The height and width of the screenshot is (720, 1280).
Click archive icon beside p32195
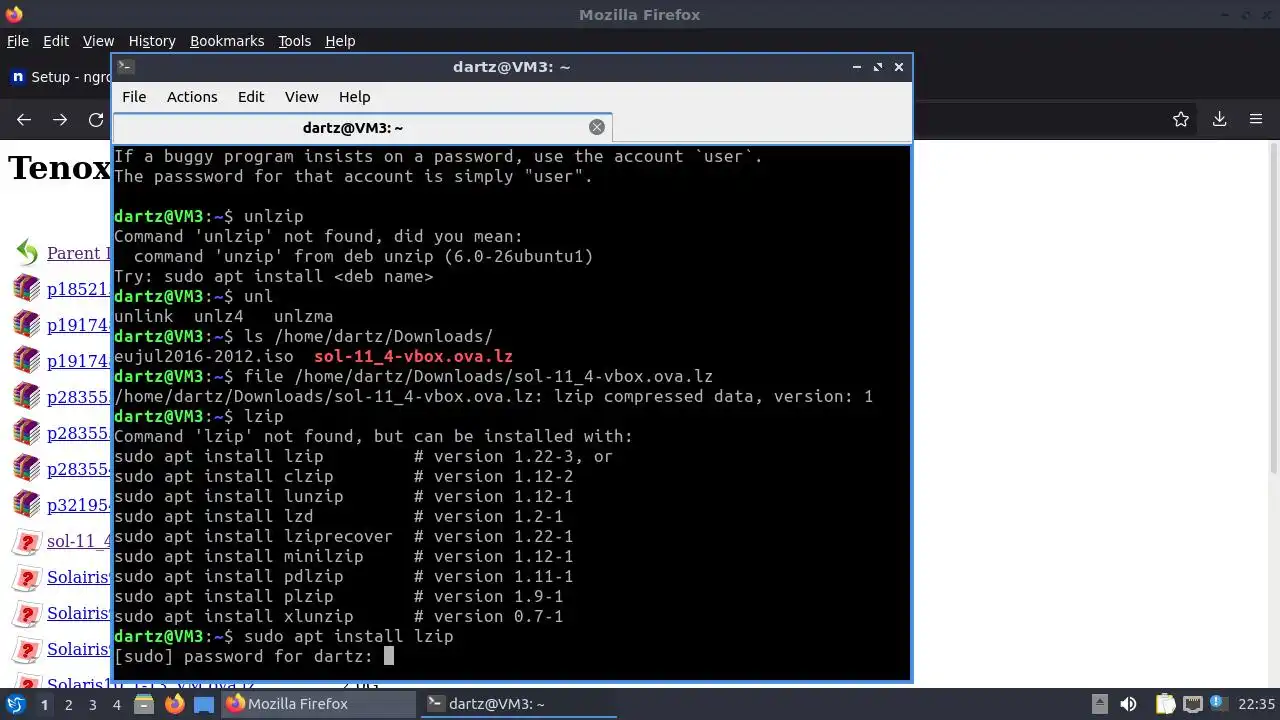26,505
